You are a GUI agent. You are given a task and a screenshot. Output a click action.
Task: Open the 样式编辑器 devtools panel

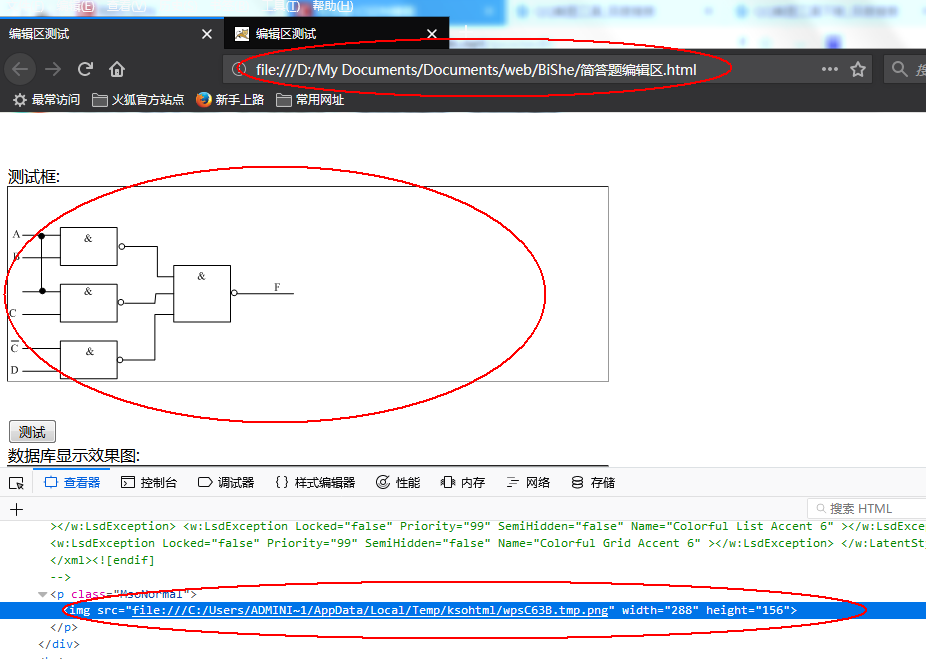coord(315,482)
